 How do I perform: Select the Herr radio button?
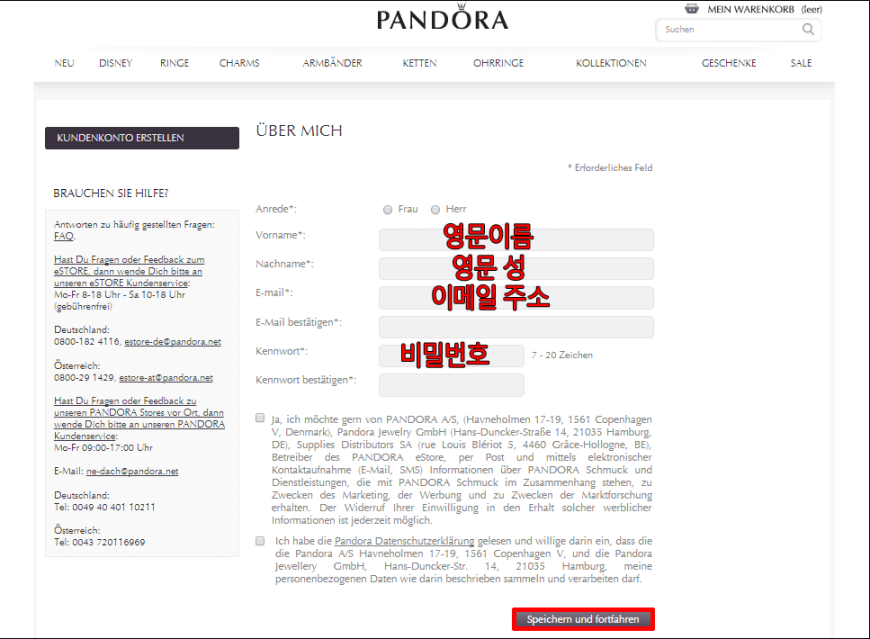coord(436,210)
